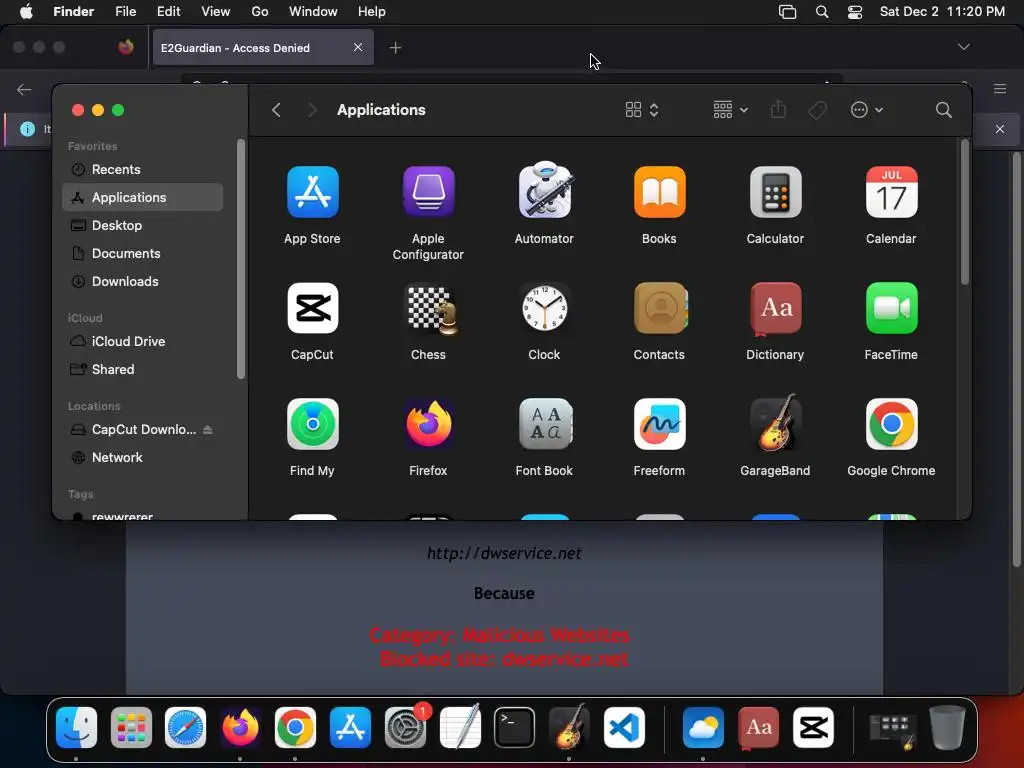Select Network under Locations
The image size is (1024, 768).
pos(142,458)
